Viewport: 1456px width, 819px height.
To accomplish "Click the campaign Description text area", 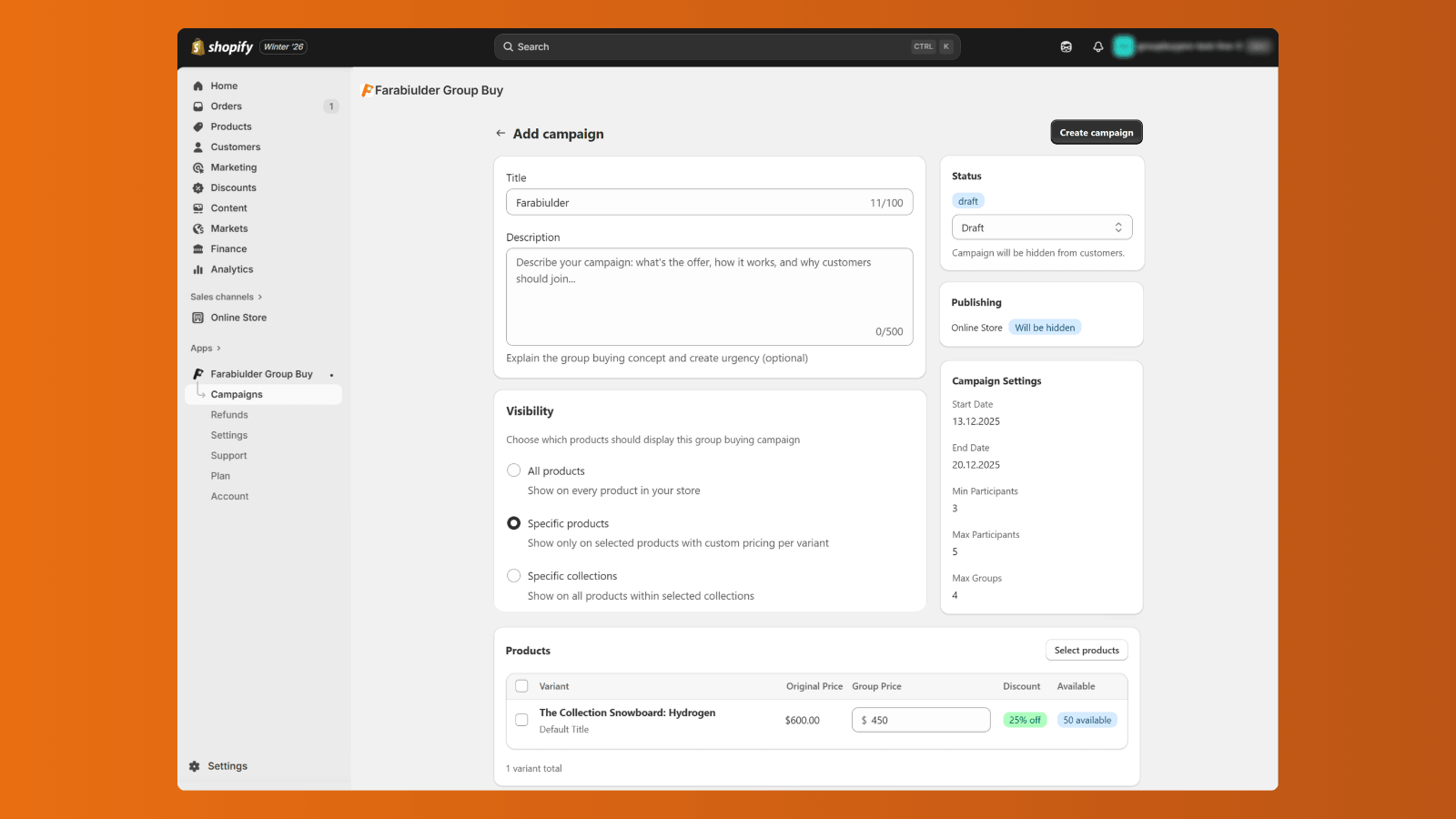I will point(709,297).
